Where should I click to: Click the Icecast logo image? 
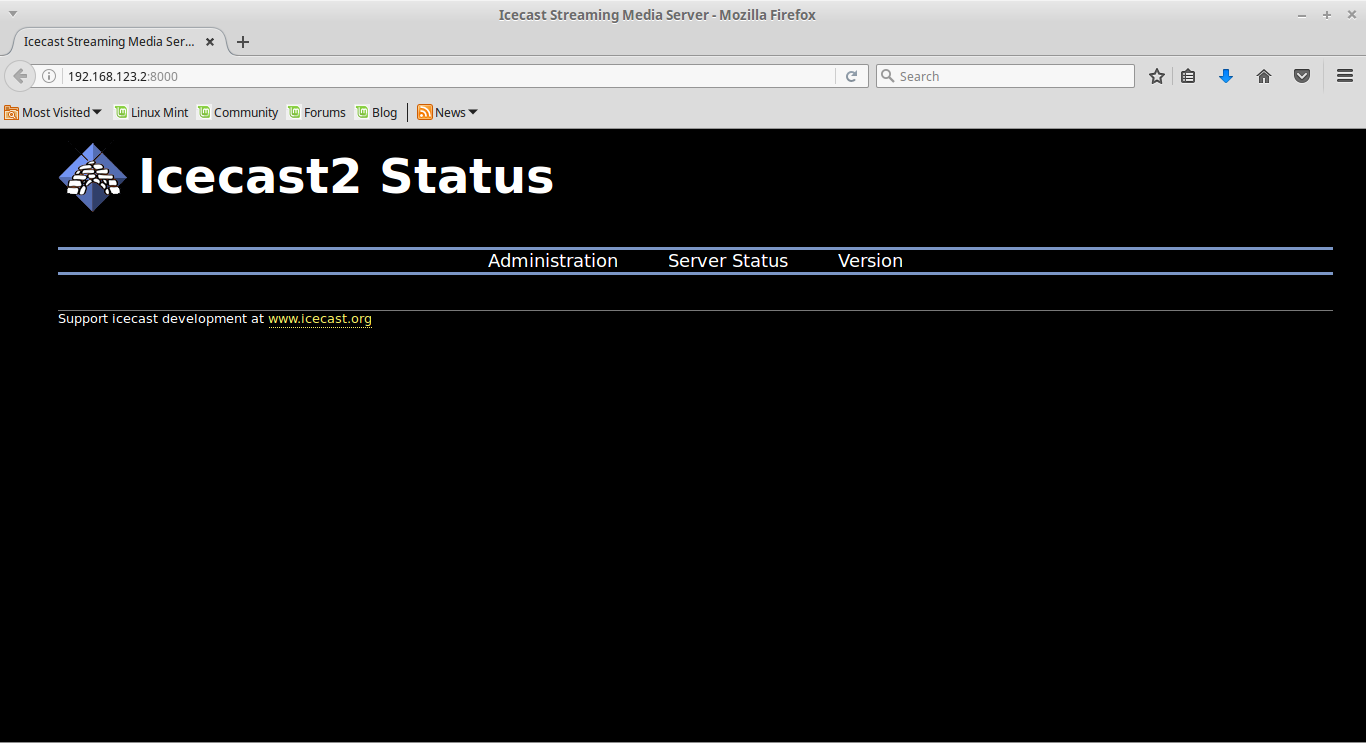[x=93, y=177]
